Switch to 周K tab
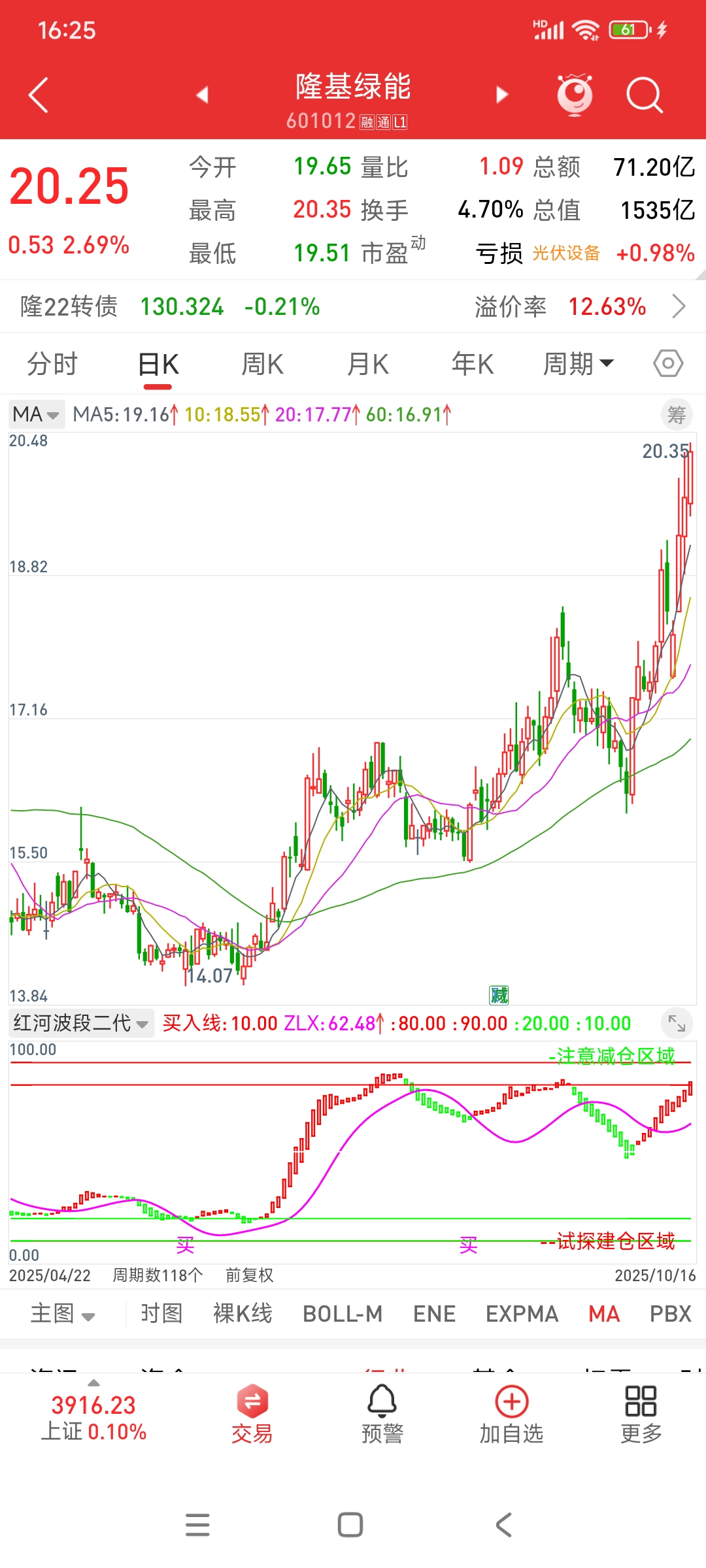 [263, 364]
